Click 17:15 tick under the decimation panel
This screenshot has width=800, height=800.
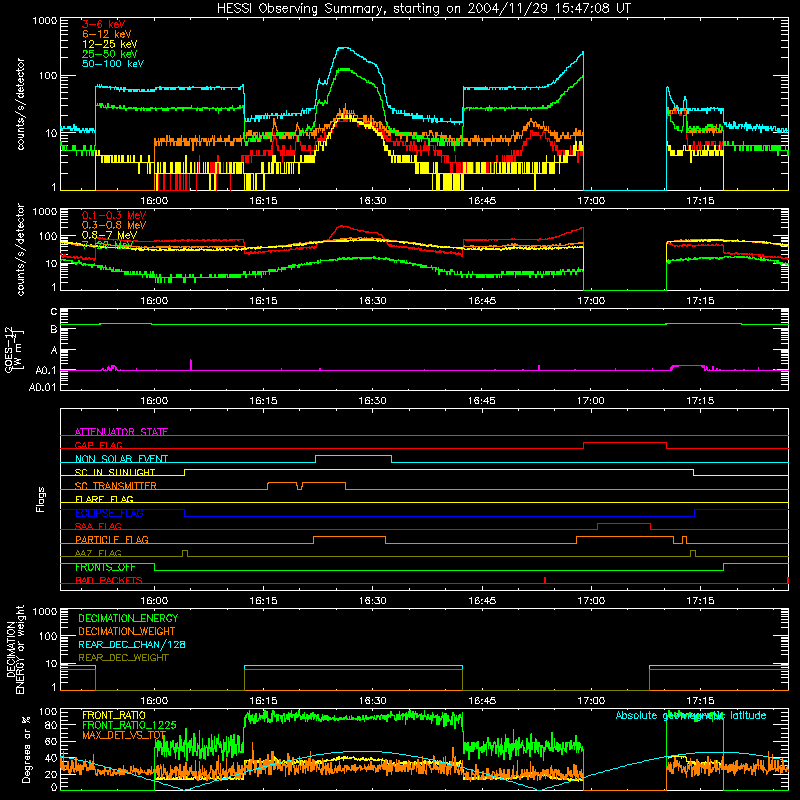700,701
